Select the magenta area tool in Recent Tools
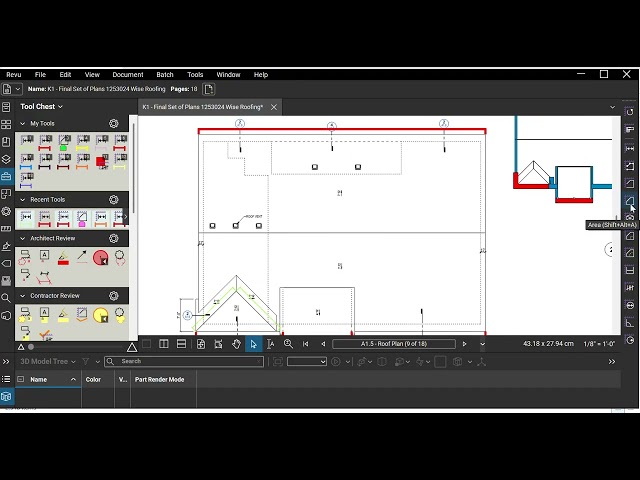Screen dimensions: 640x480 click(x=82, y=219)
